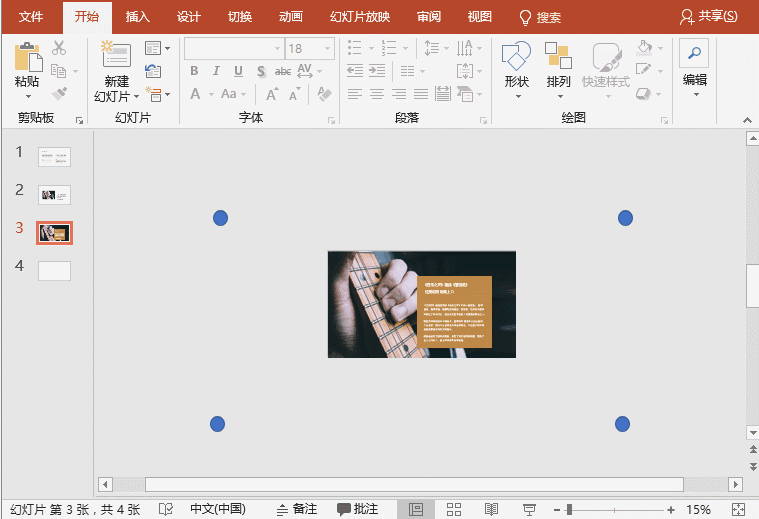This screenshot has height=519, width=759.
Task: Switch to Slide Sorter view in status bar
Action: pos(453,509)
